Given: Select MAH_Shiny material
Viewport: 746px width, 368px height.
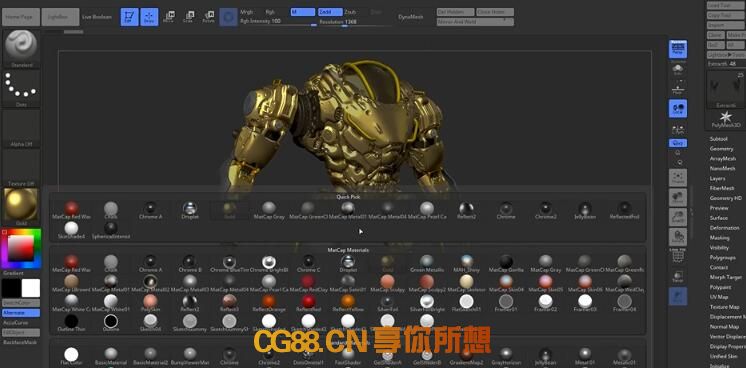Looking at the screenshot, I should tap(466, 263).
